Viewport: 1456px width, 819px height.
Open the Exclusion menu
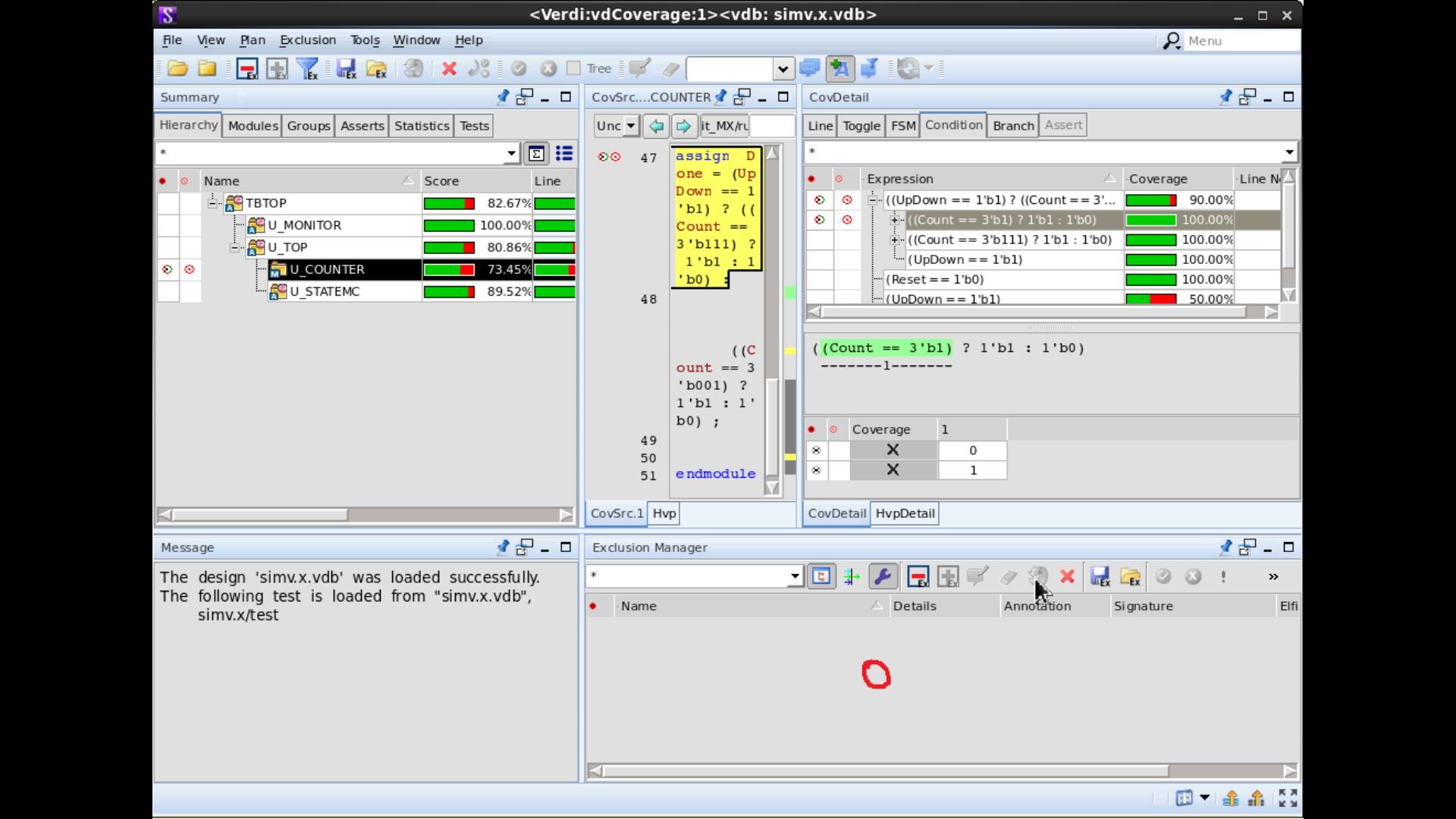pos(307,40)
